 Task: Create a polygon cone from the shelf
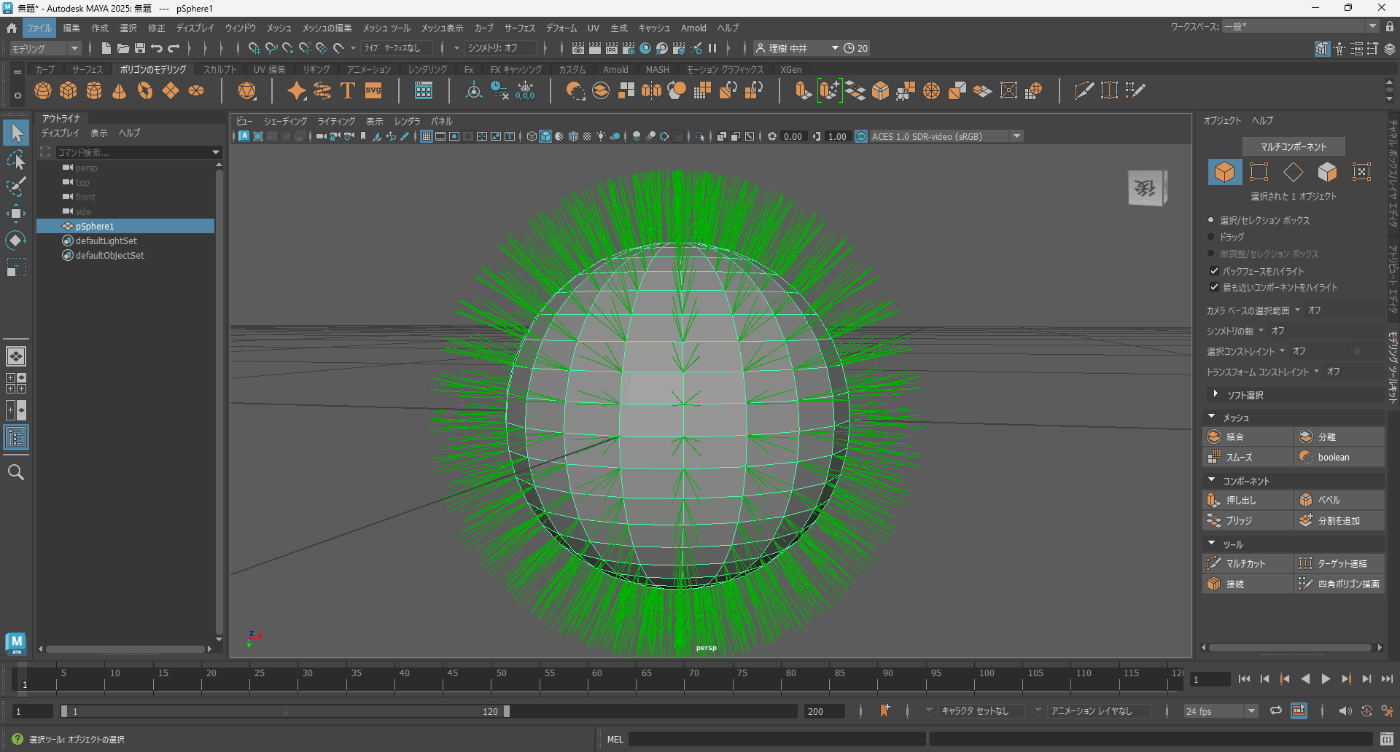tap(119, 91)
